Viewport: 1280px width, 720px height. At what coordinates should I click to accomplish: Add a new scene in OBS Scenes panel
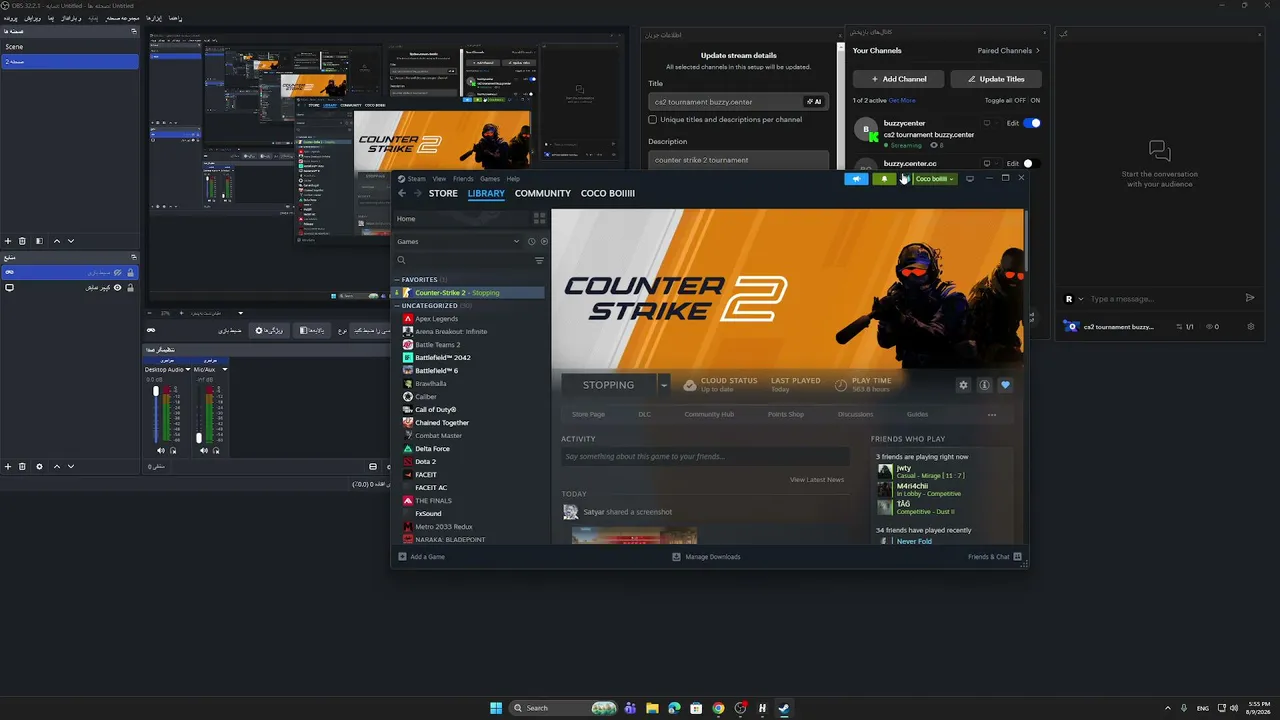8,241
